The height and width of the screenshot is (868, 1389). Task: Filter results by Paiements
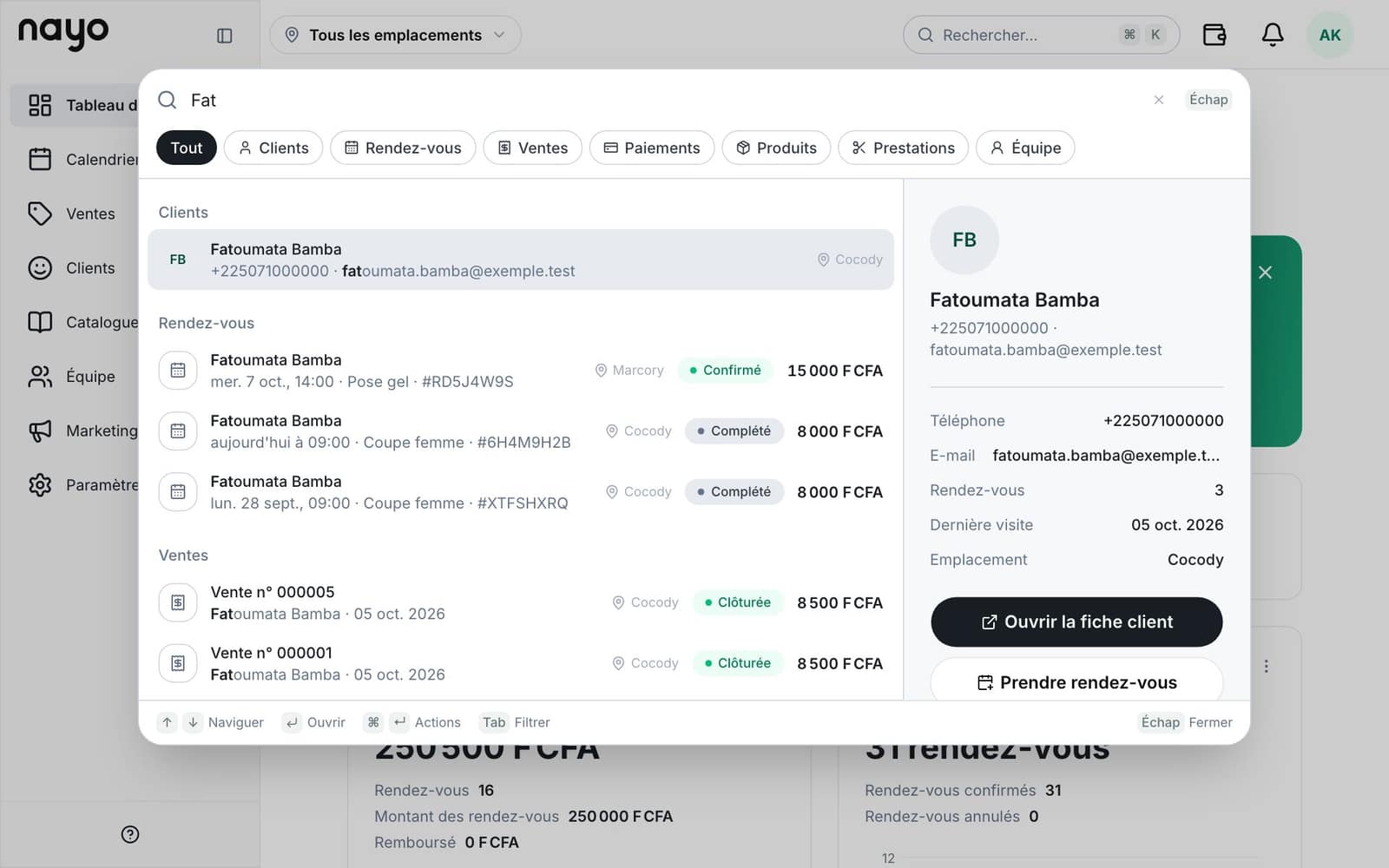click(x=652, y=148)
